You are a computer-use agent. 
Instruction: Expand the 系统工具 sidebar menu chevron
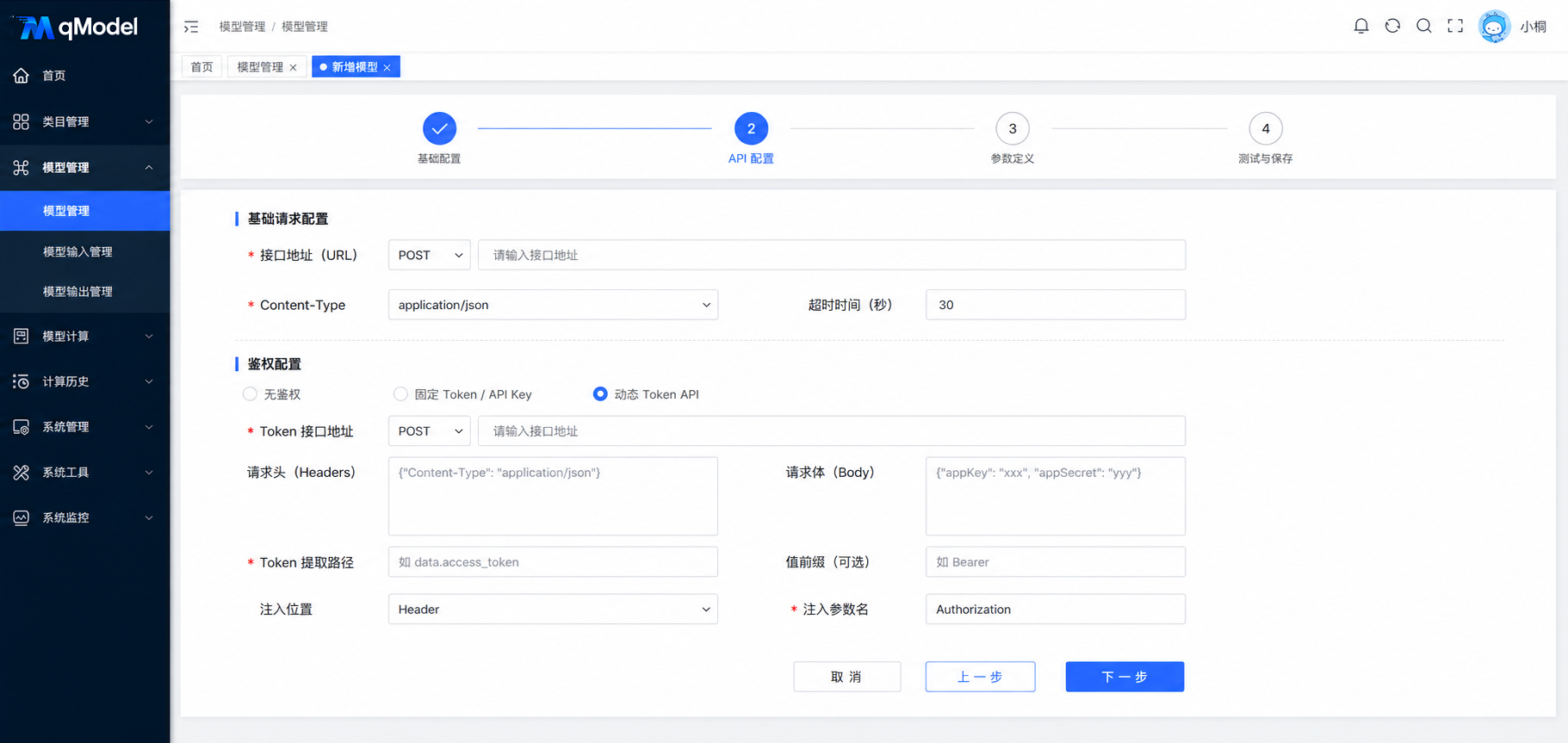(x=149, y=472)
